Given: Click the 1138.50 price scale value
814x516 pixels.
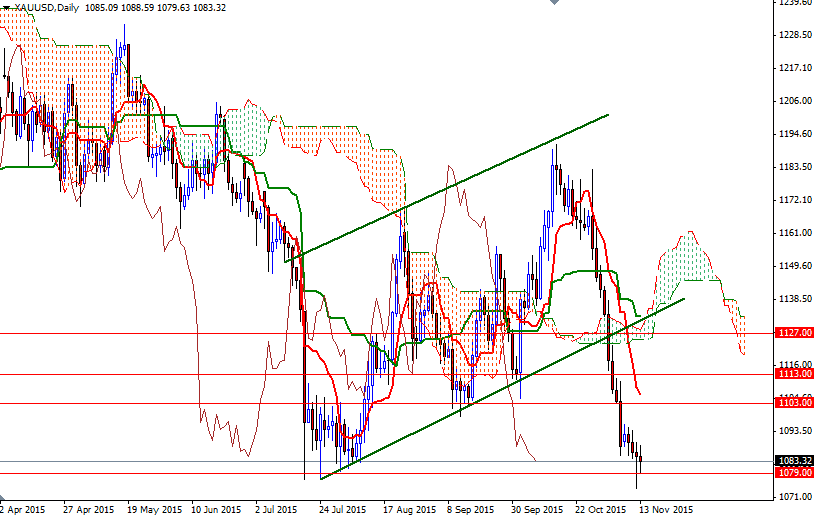Looking at the screenshot, I should pos(795,299).
